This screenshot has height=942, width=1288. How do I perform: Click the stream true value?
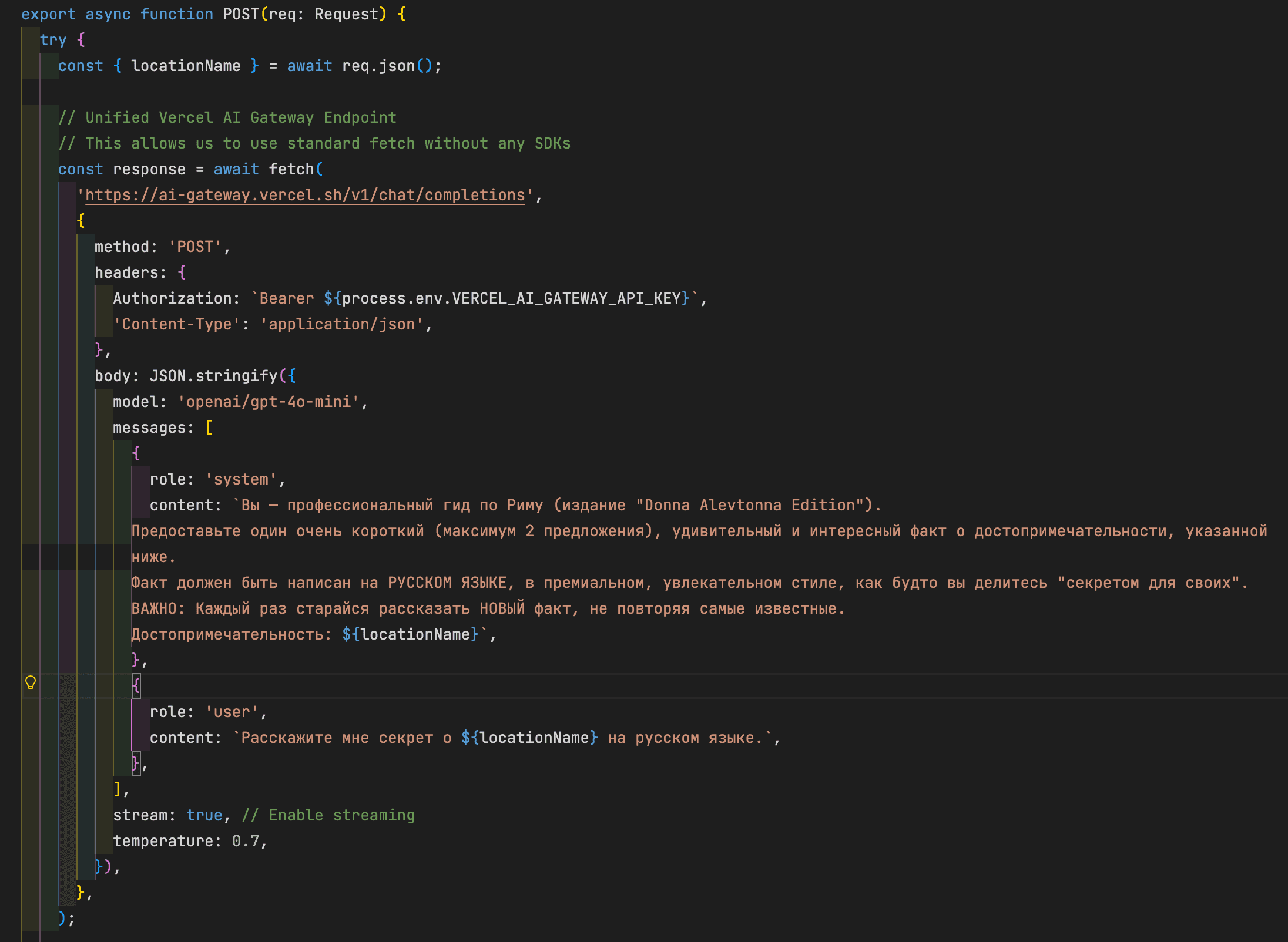(204, 815)
